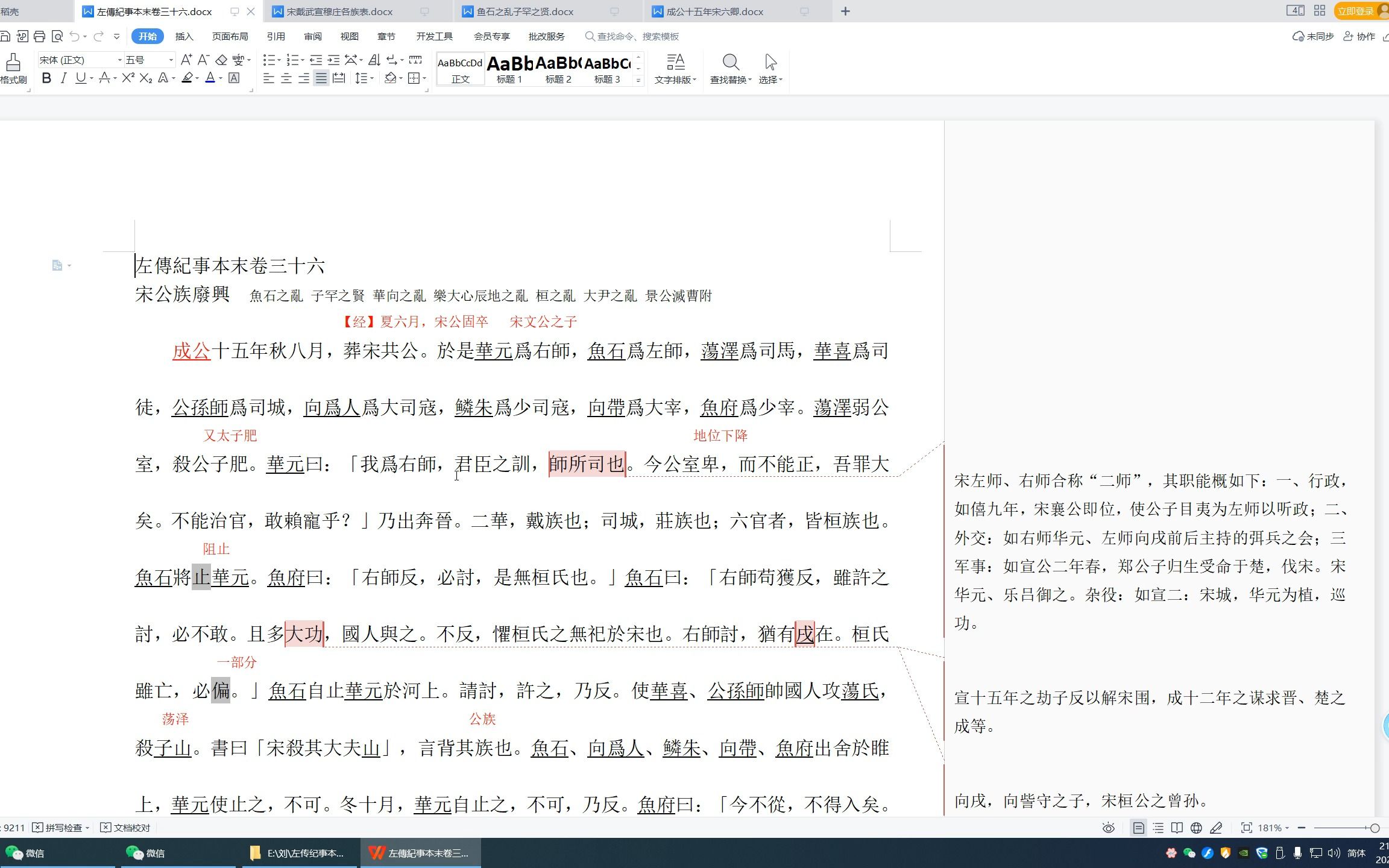
Task: Click 拼写检查 in status bar
Action: click(60, 828)
